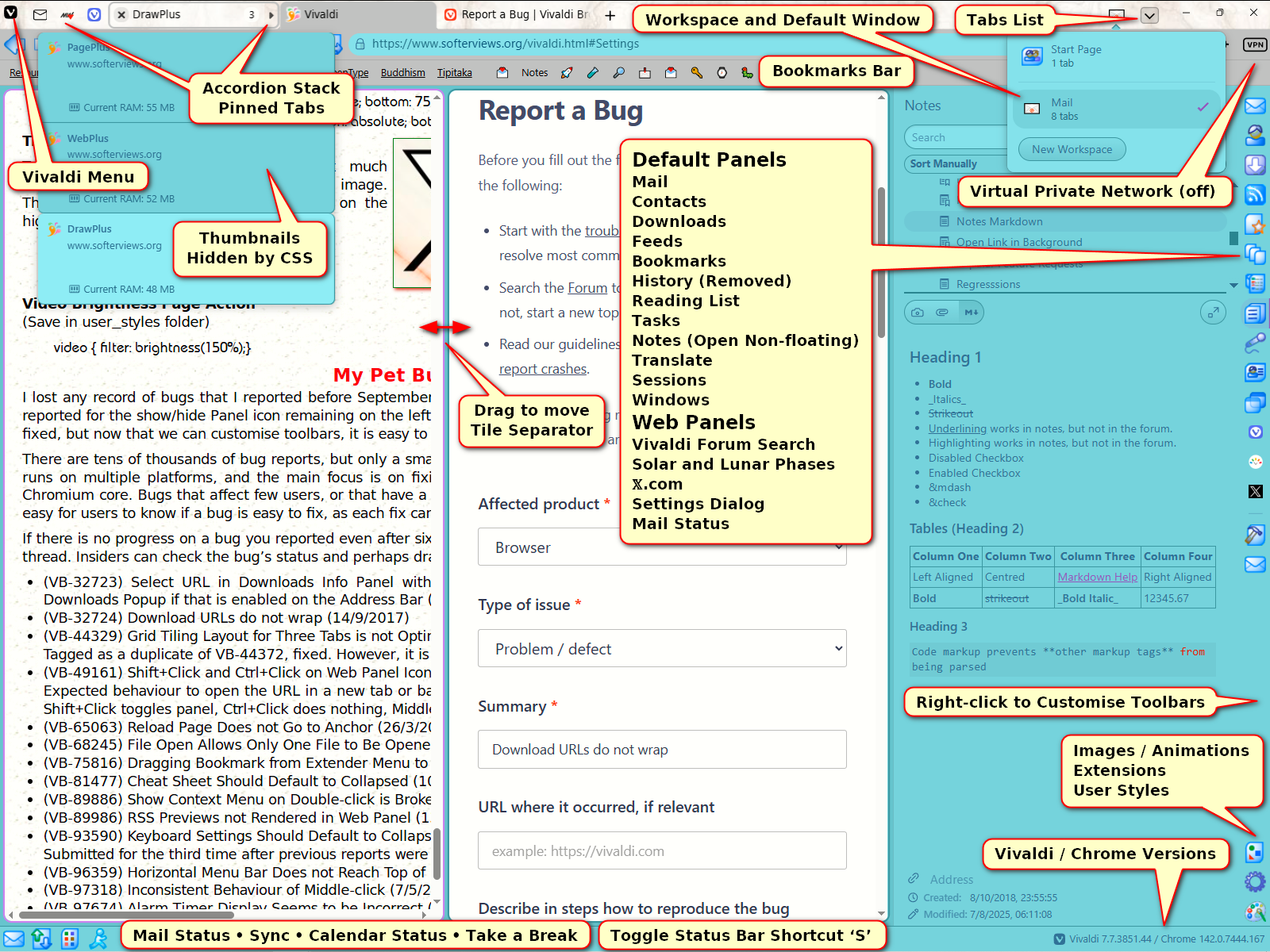Click the Summary input field
The height and width of the screenshot is (952, 1270).
pyautogui.click(x=662, y=750)
